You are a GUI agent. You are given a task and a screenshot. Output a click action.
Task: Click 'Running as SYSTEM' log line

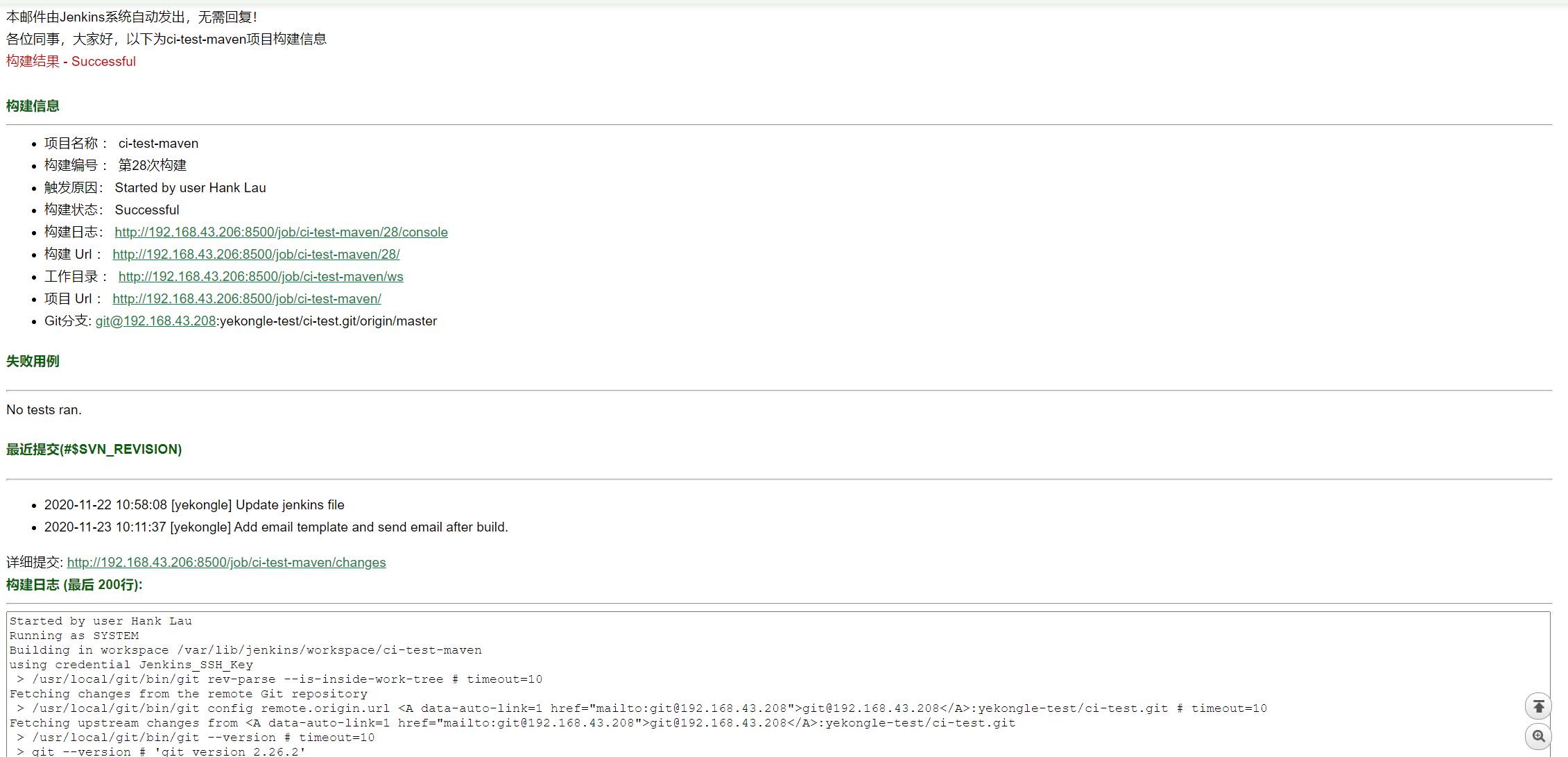[x=74, y=636]
